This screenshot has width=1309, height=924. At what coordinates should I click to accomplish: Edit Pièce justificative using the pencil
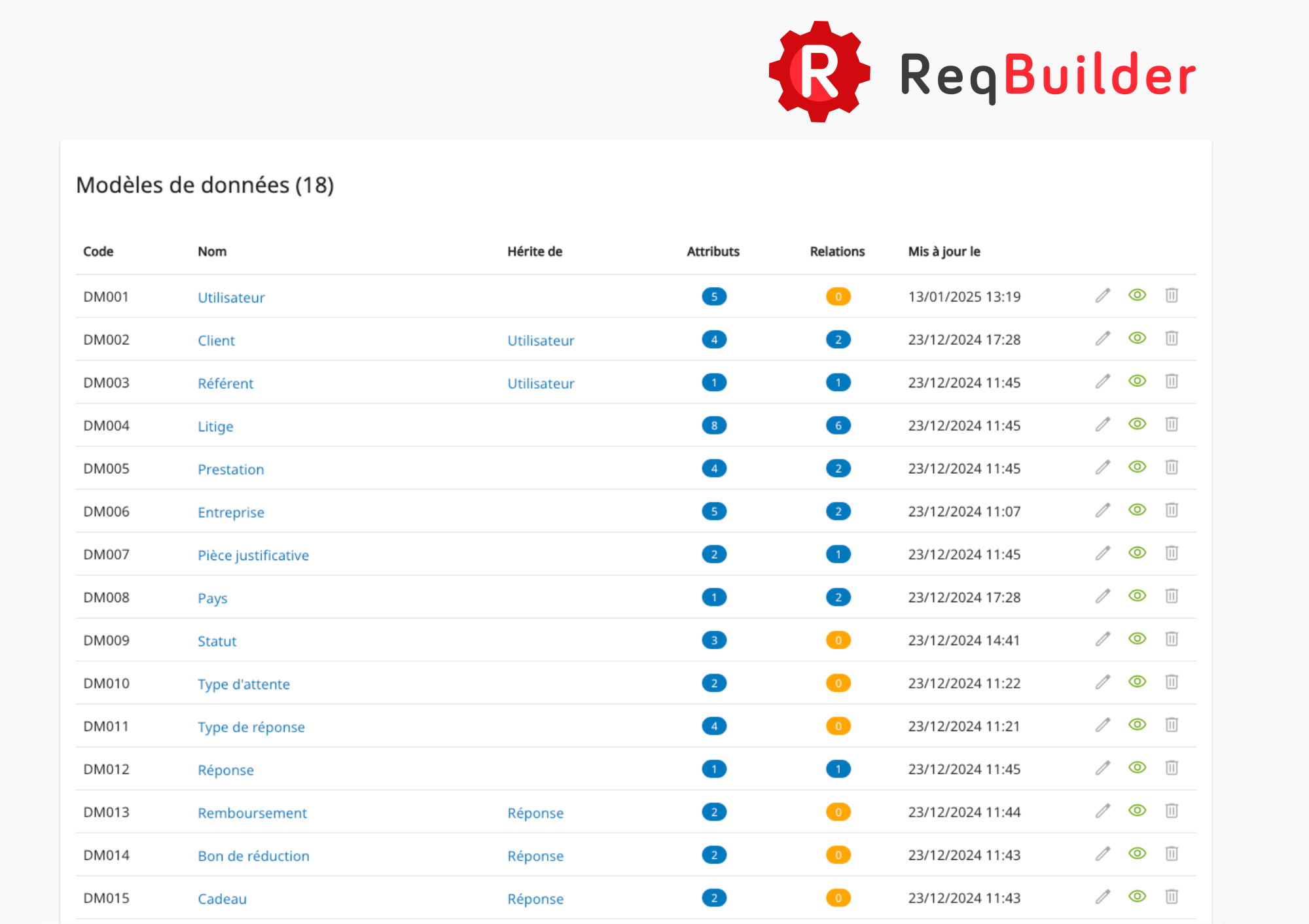(x=1103, y=554)
